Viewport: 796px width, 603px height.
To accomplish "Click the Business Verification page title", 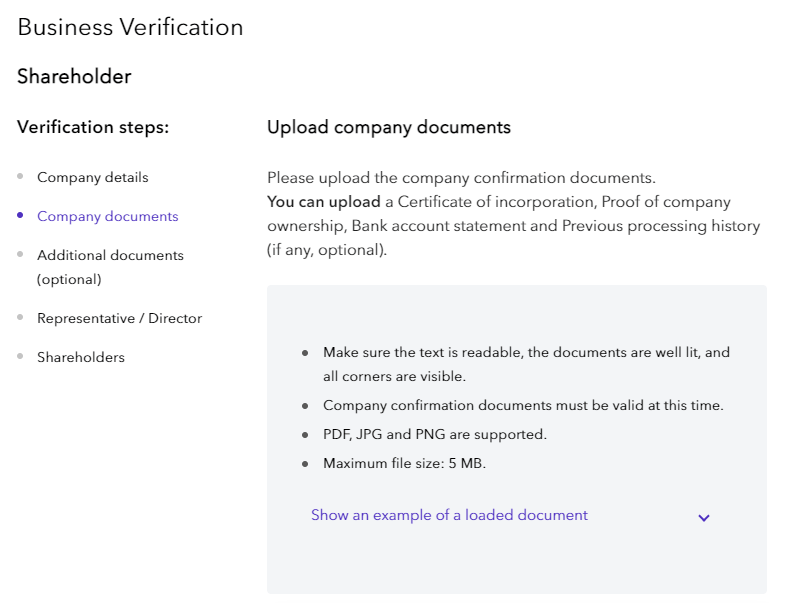I will 130,27.
